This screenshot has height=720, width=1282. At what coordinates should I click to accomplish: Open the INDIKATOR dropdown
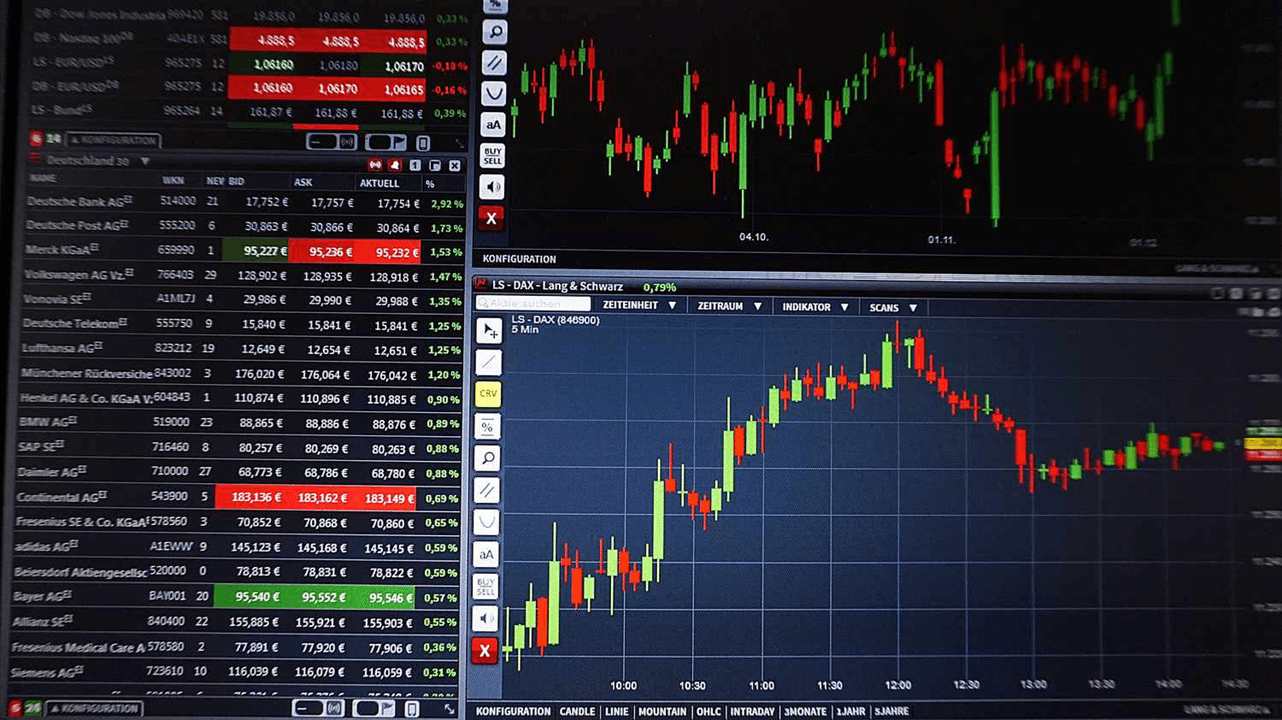pos(816,307)
